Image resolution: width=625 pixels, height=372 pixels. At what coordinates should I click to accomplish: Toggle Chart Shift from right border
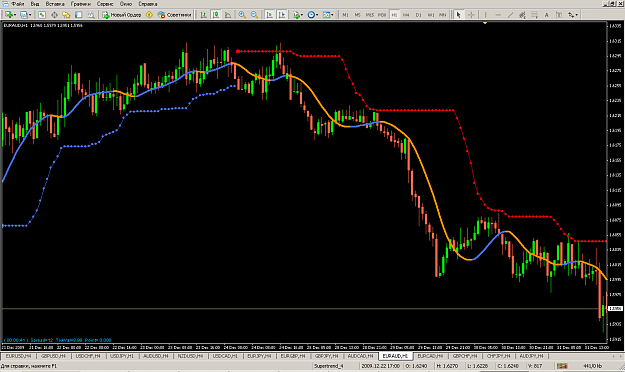click(282, 15)
